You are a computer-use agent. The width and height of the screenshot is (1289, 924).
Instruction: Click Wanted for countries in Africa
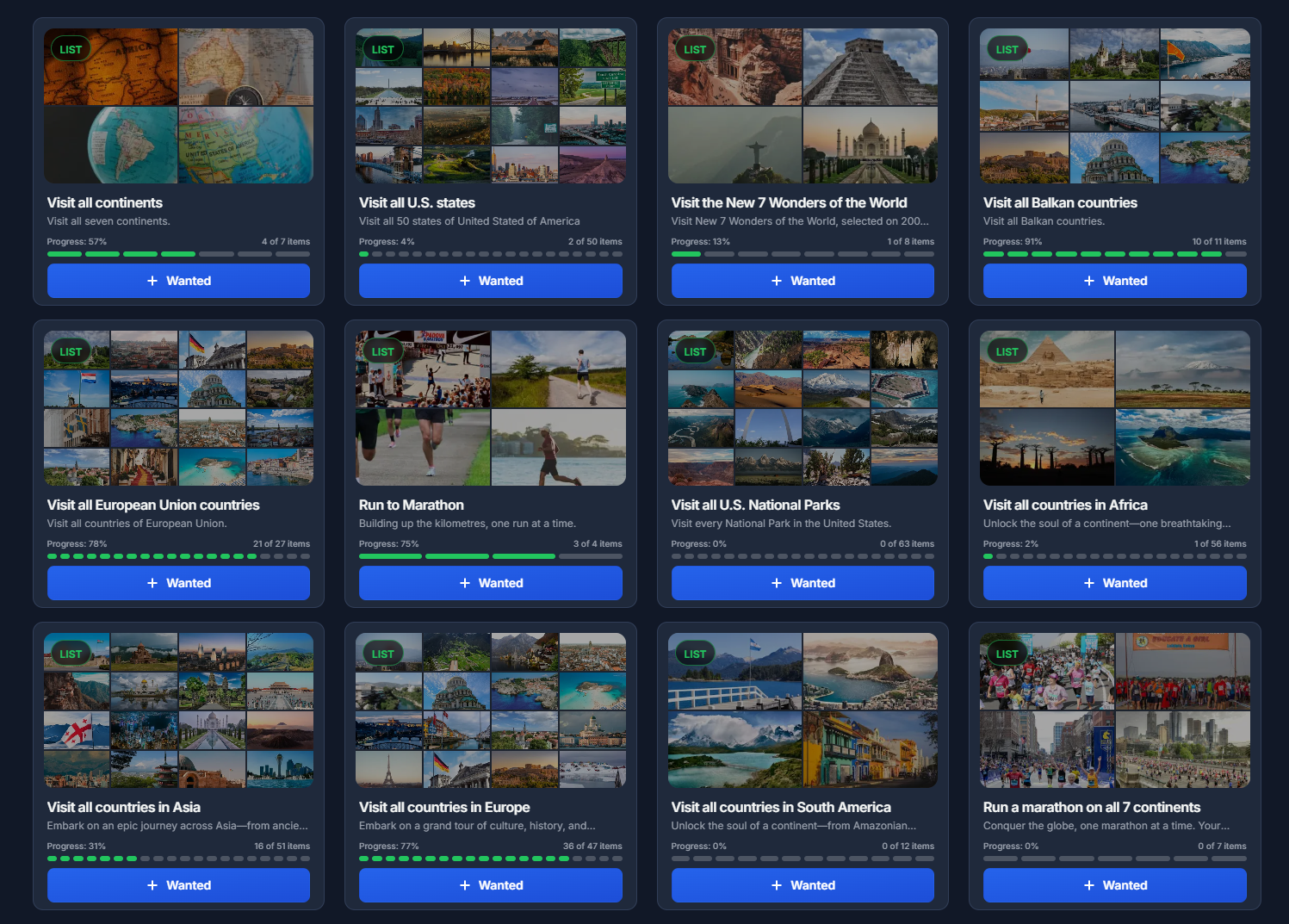(1114, 583)
